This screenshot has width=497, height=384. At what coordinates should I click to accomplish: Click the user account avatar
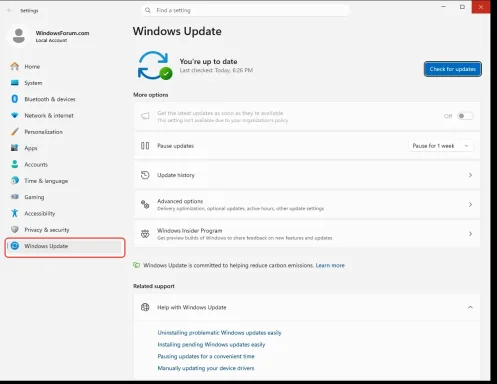click(19, 36)
